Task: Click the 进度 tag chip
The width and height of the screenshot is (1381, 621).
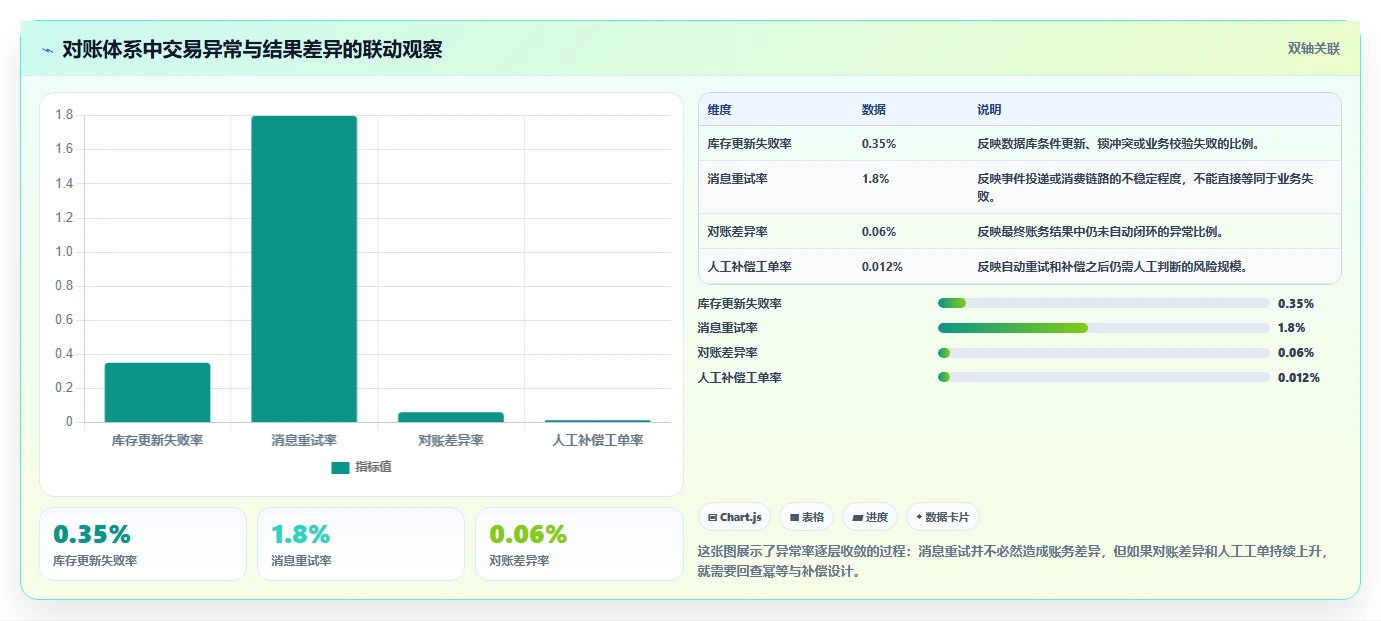Action: tap(870, 517)
